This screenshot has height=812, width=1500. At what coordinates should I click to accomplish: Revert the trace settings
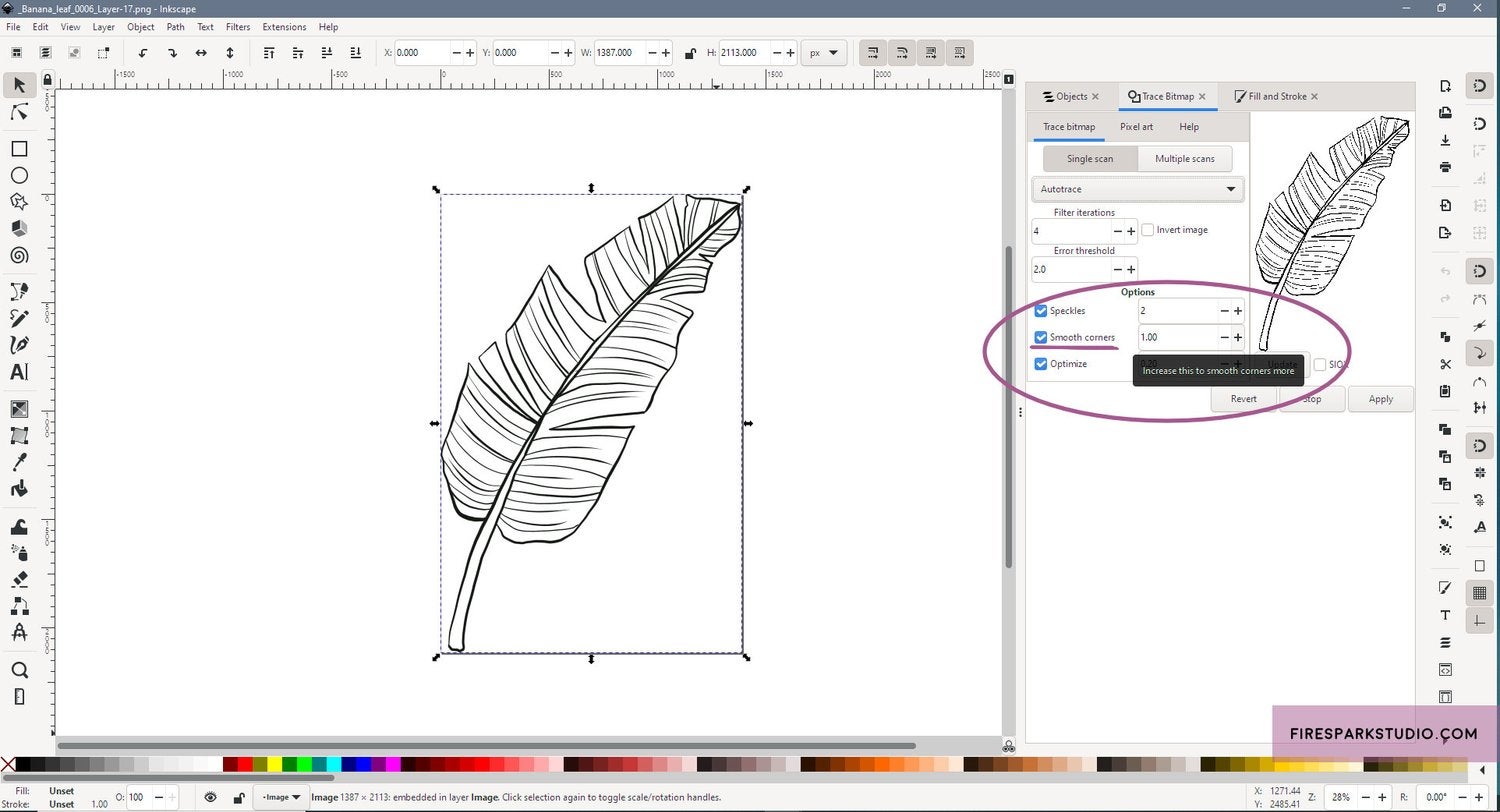(1243, 398)
